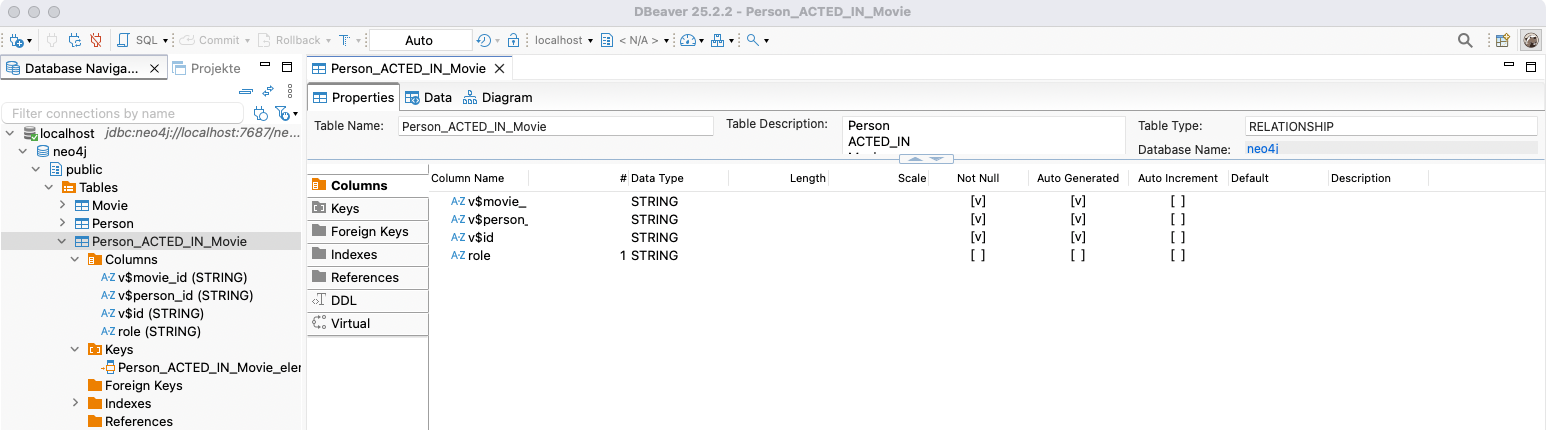Viewport: 1546px width, 430px height.
Task: Switch to the Data sub-tab
Action: click(x=429, y=97)
